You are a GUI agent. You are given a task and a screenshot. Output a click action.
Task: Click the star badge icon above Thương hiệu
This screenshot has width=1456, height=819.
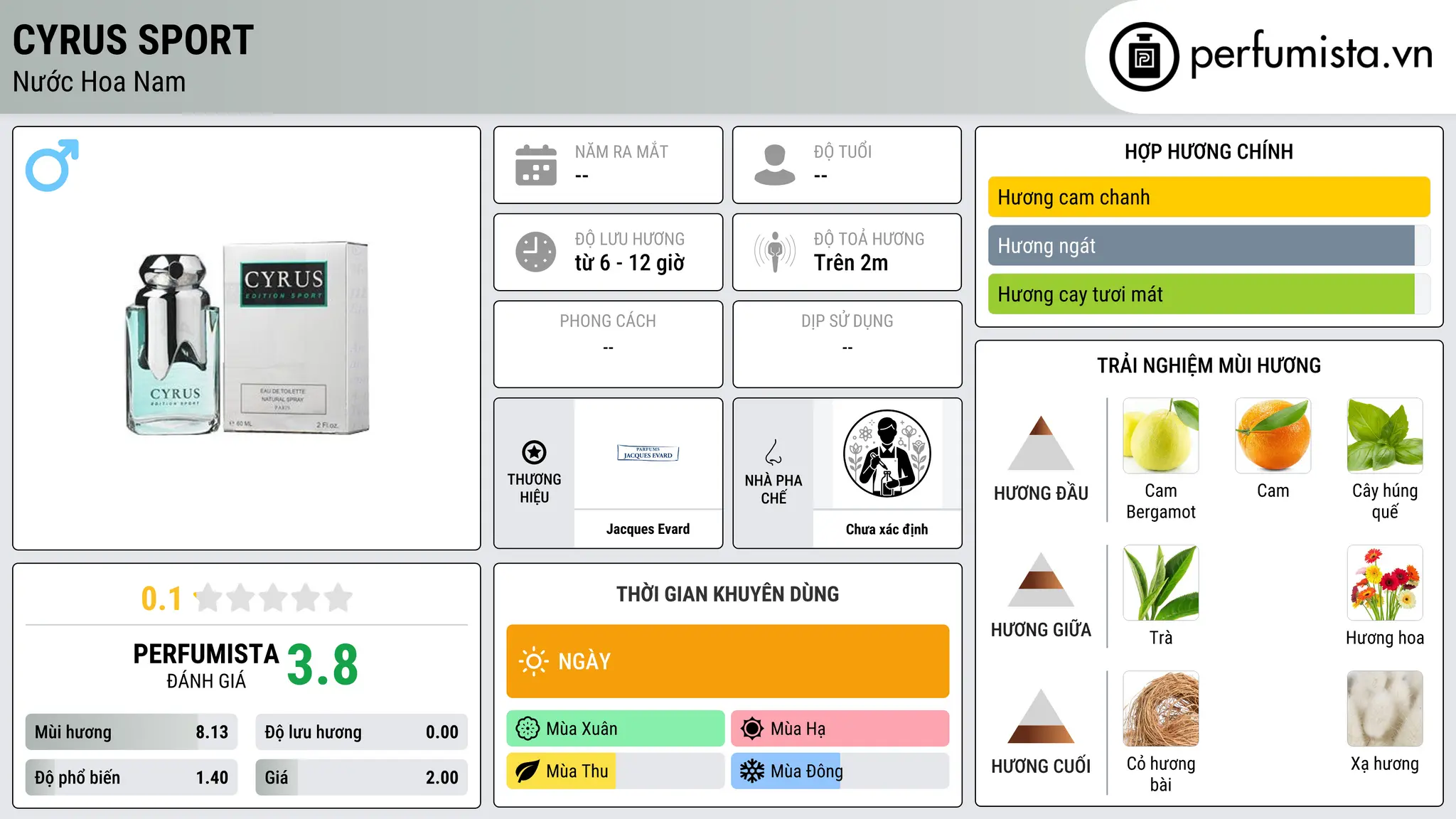[534, 452]
